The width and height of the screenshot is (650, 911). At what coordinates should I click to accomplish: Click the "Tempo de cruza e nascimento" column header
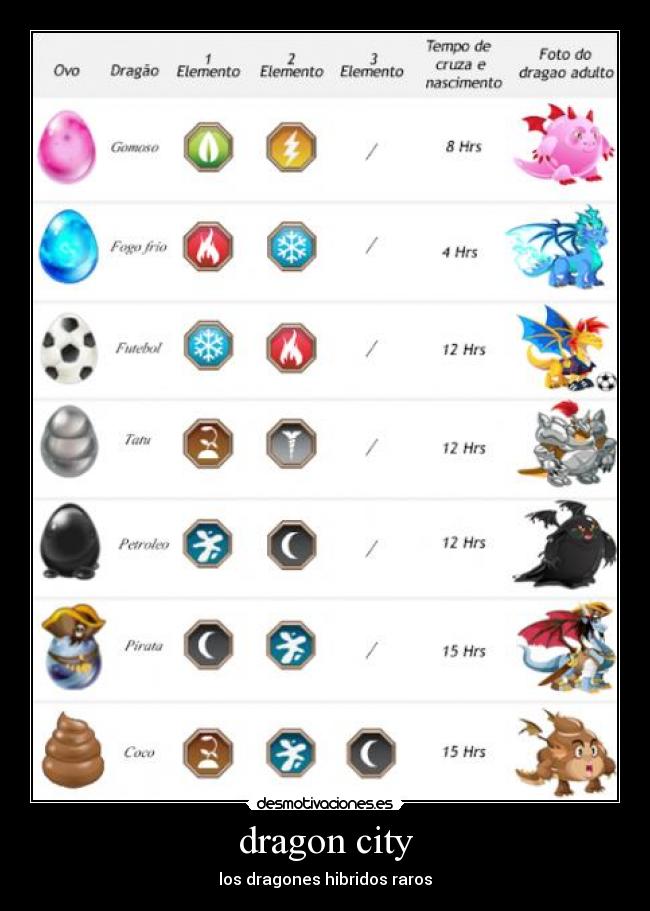pyautogui.click(x=463, y=64)
